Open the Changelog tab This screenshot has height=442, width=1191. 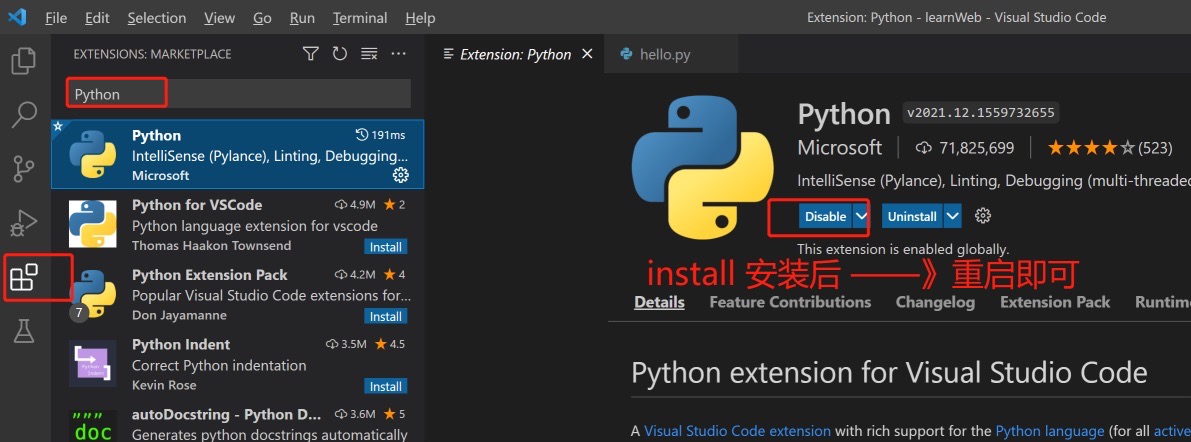click(935, 302)
